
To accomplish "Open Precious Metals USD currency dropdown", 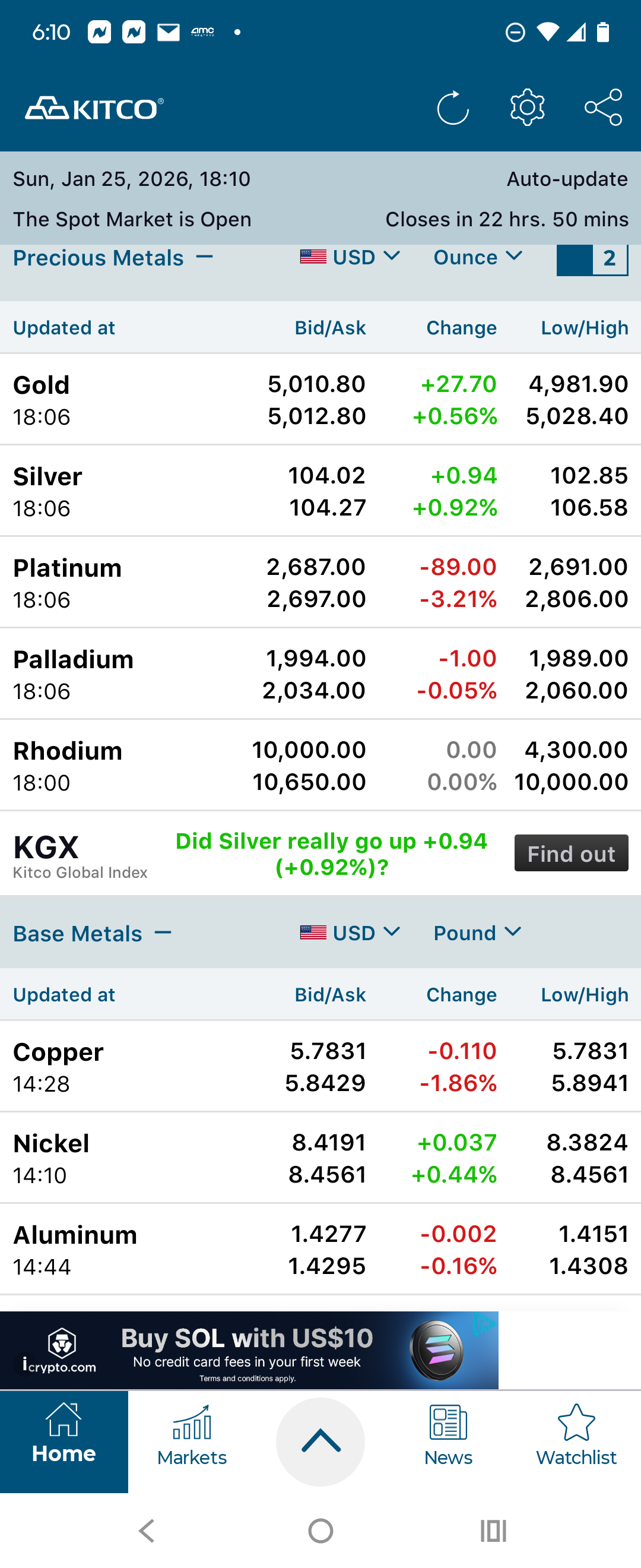I will tap(350, 258).
